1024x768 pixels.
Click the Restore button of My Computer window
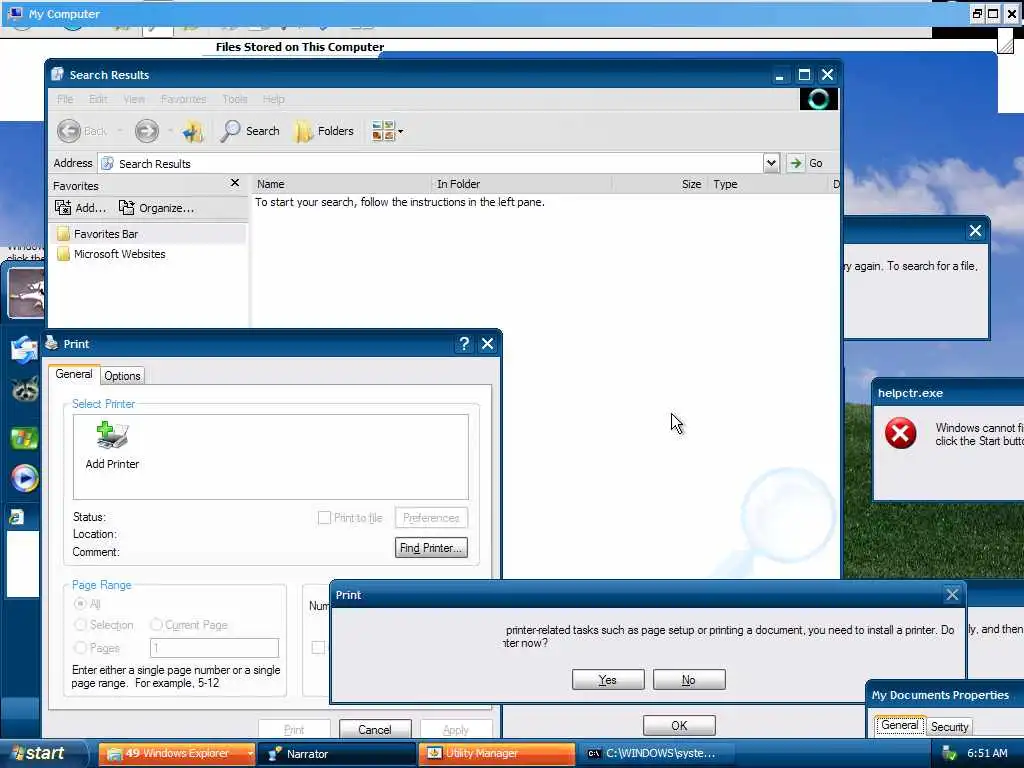coord(978,13)
